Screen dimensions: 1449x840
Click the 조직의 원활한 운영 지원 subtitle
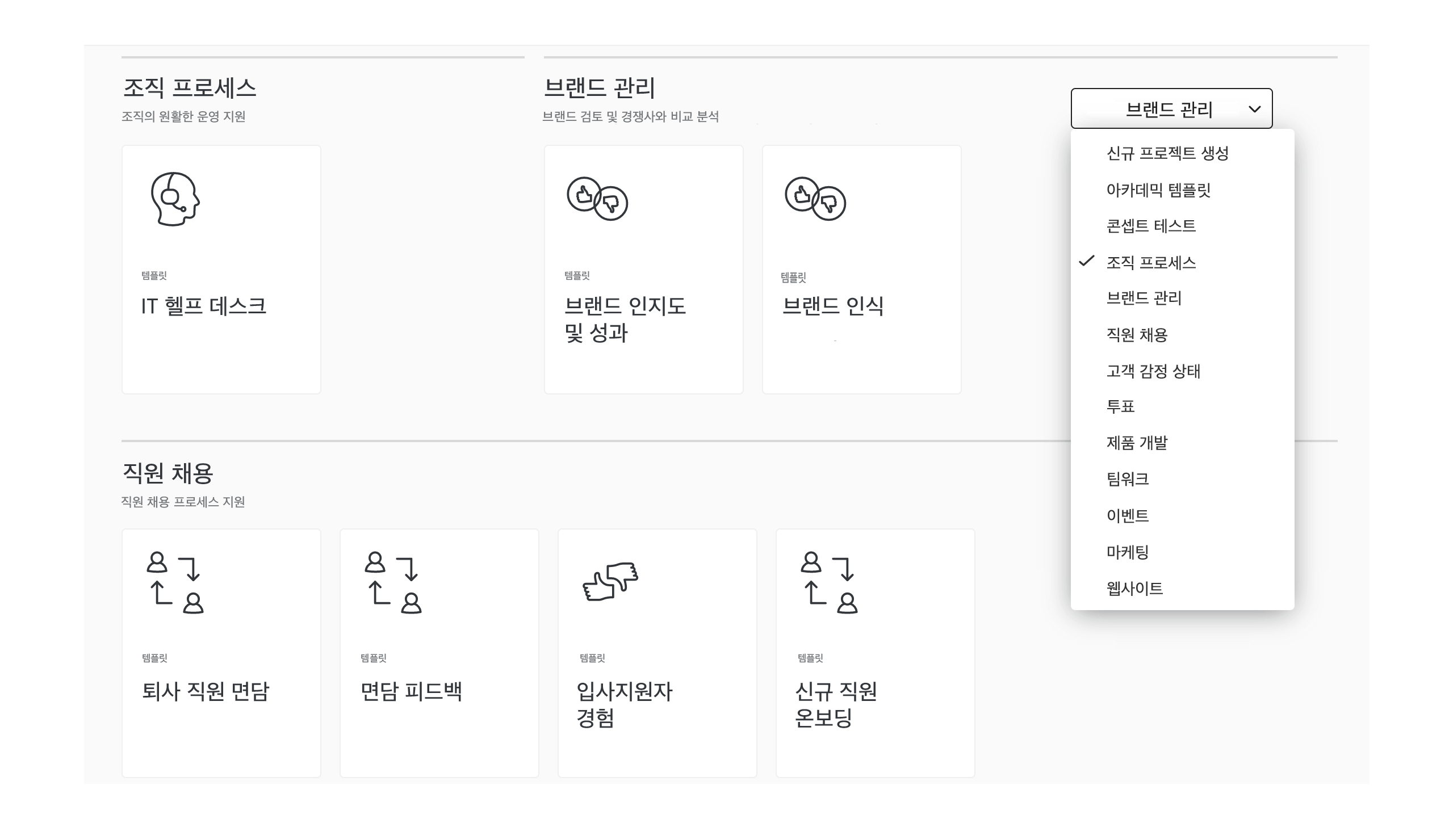pyautogui.click(x=183, y=117)
